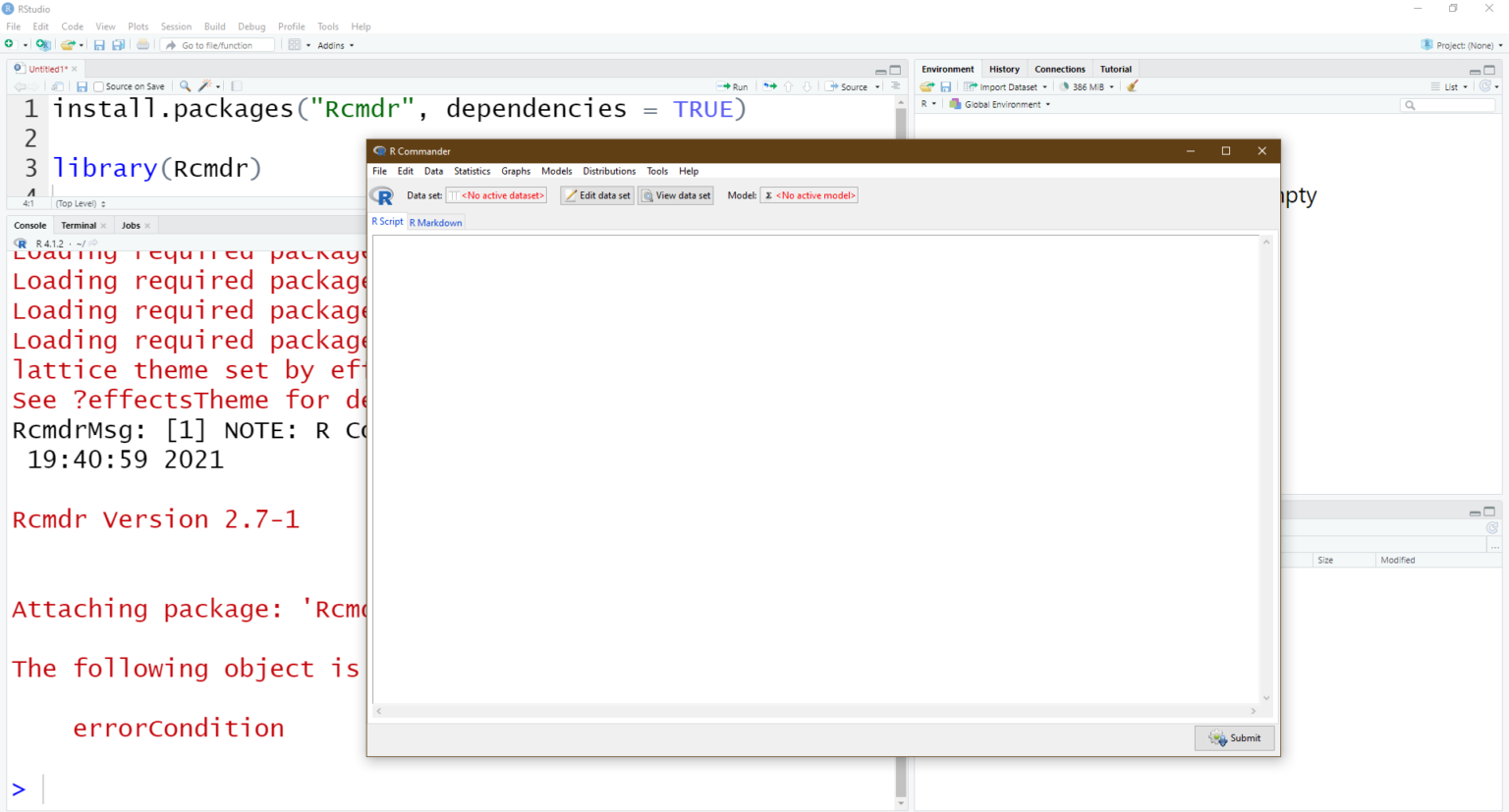Toggle the Source on Save checkbox
The height and width of the screenshot is (812, 1509).
point(98,86)
